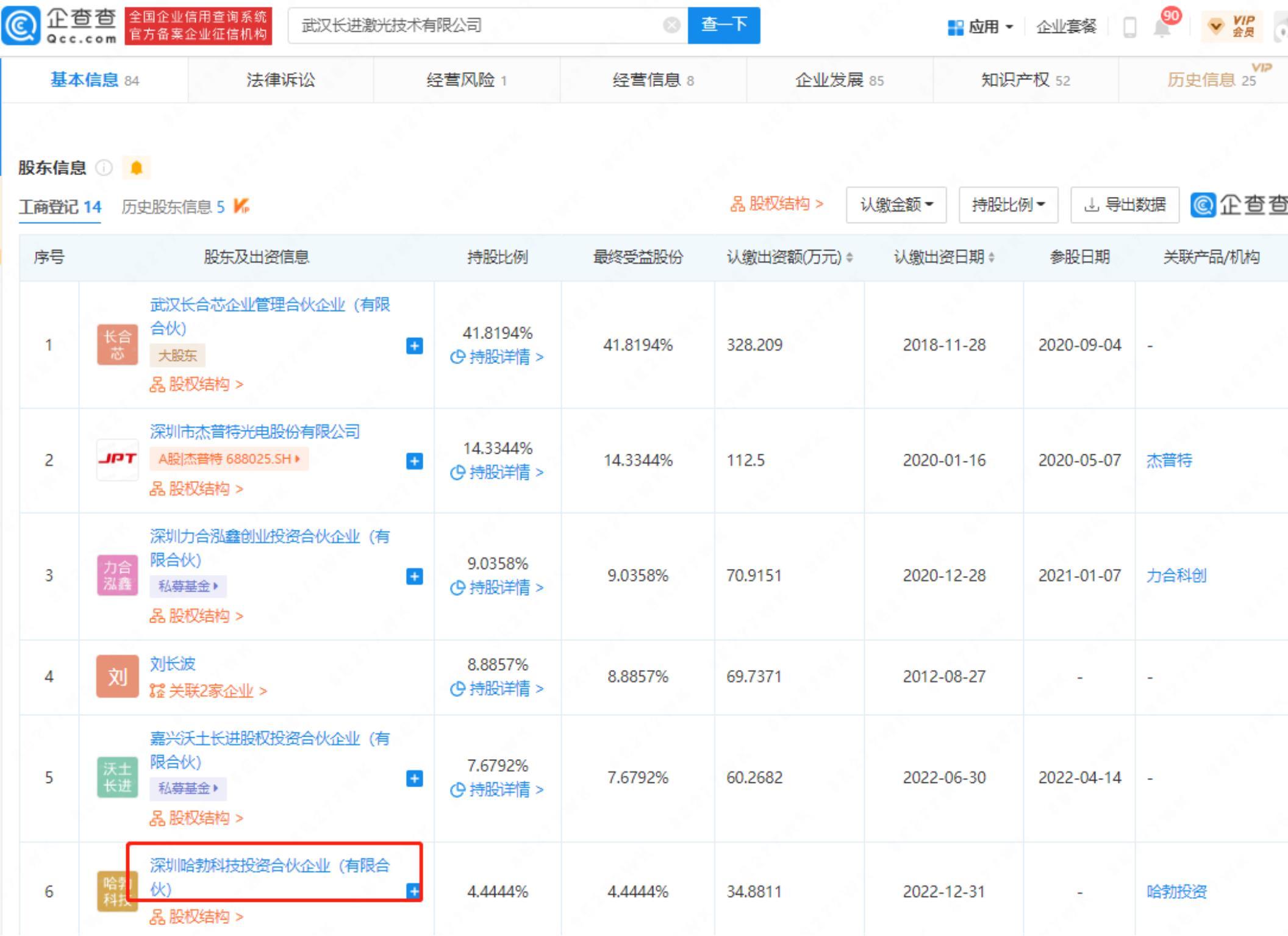Click the 查一下 search button
This screenshot has width=1288, height=936.
tap(723, 26)
